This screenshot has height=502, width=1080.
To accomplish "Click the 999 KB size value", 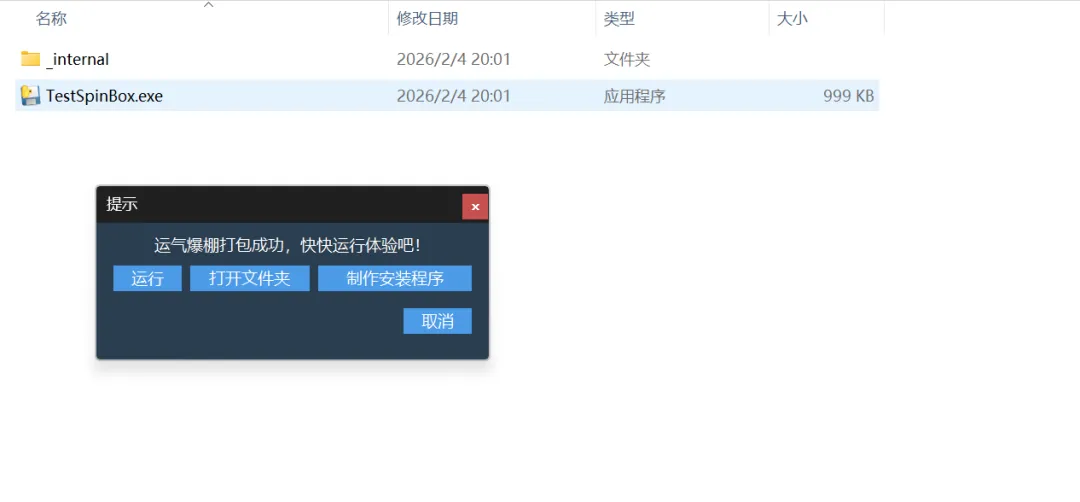I will [x=849, y=96].
